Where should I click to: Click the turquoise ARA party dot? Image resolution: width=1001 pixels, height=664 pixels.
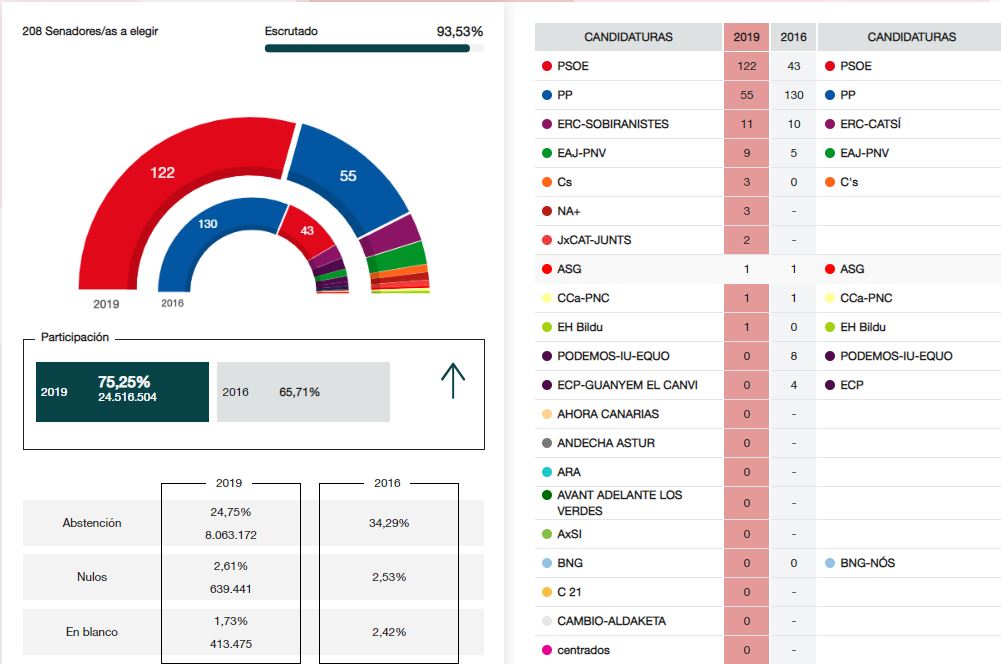(x=546, y=472)
